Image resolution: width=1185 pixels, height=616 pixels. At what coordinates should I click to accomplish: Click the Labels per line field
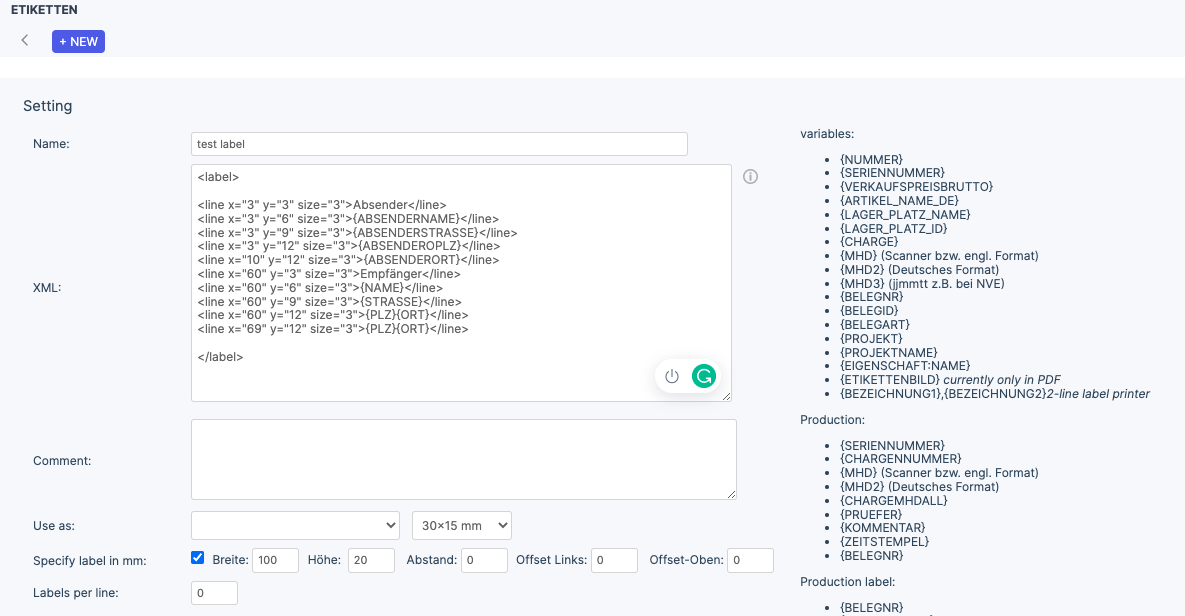pyautogui.click(x=214, y=593)
